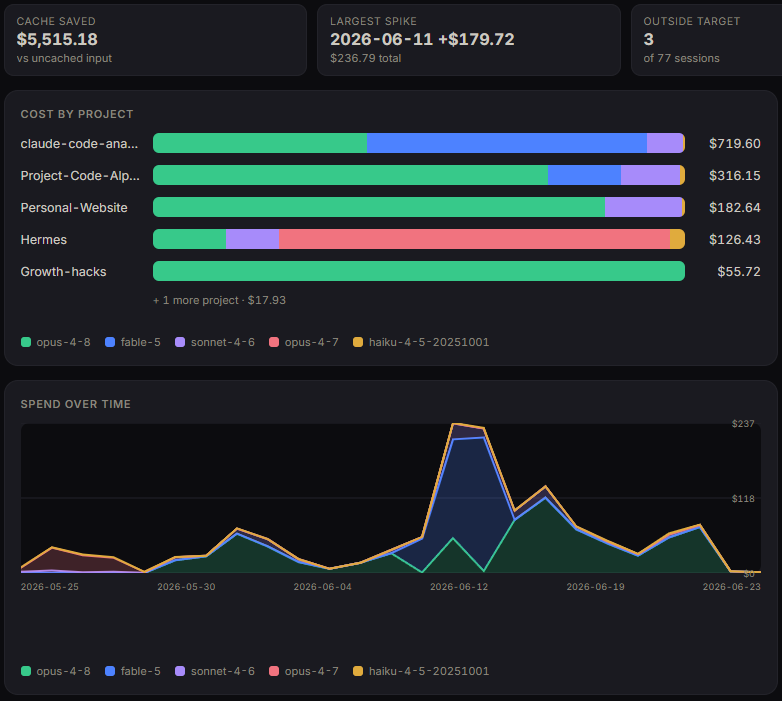Click the haiku-4-5-20251001 swatch in Cost by Project legend

(358, 342)
